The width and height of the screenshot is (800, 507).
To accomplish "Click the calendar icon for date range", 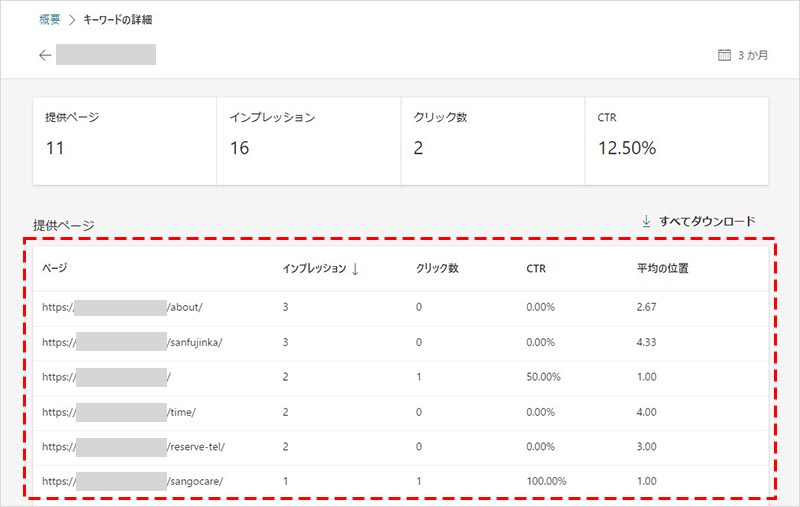I will [725, 55].
